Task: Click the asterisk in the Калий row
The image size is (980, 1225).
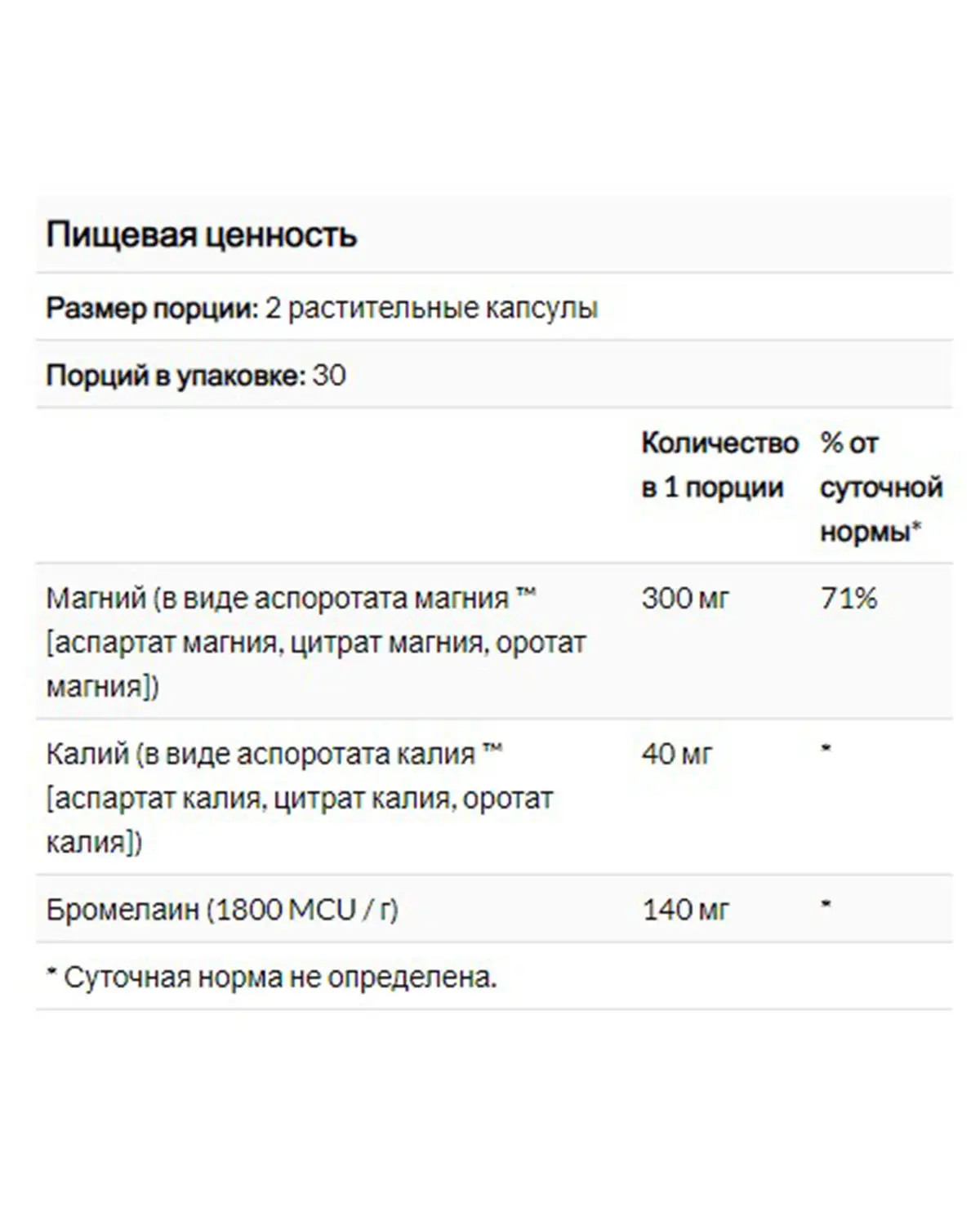Action: coord(826,748)
